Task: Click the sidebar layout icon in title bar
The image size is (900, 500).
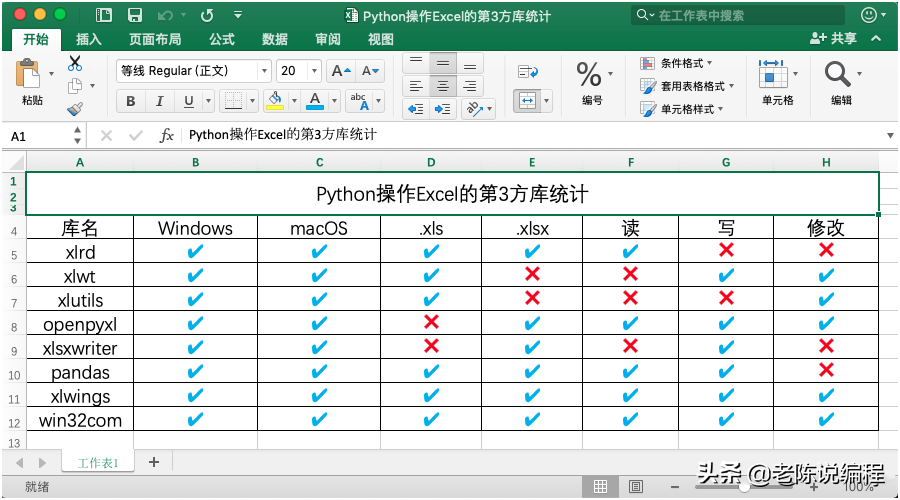Action: click(104, 15)
